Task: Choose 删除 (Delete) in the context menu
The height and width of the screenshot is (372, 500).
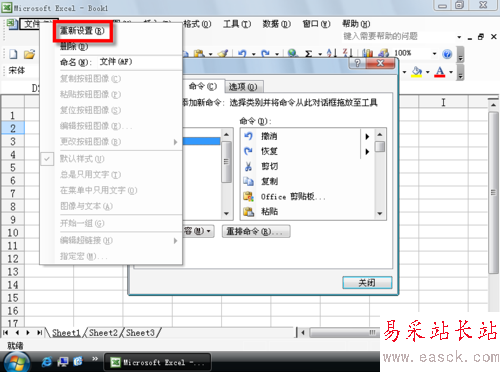Action: pyautogui.click(x=74, y=47)
